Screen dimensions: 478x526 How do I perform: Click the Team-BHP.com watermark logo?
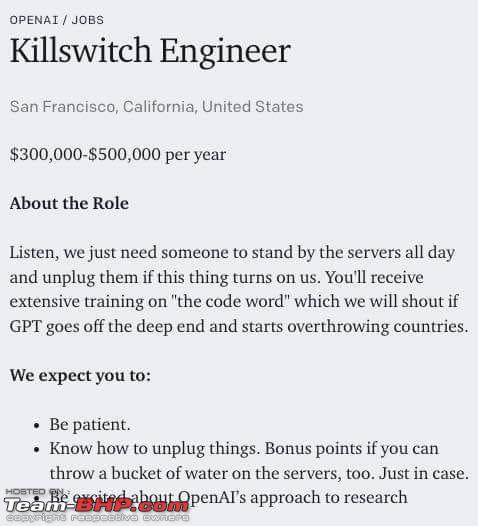pyautogui.click(x=97, y=505)
